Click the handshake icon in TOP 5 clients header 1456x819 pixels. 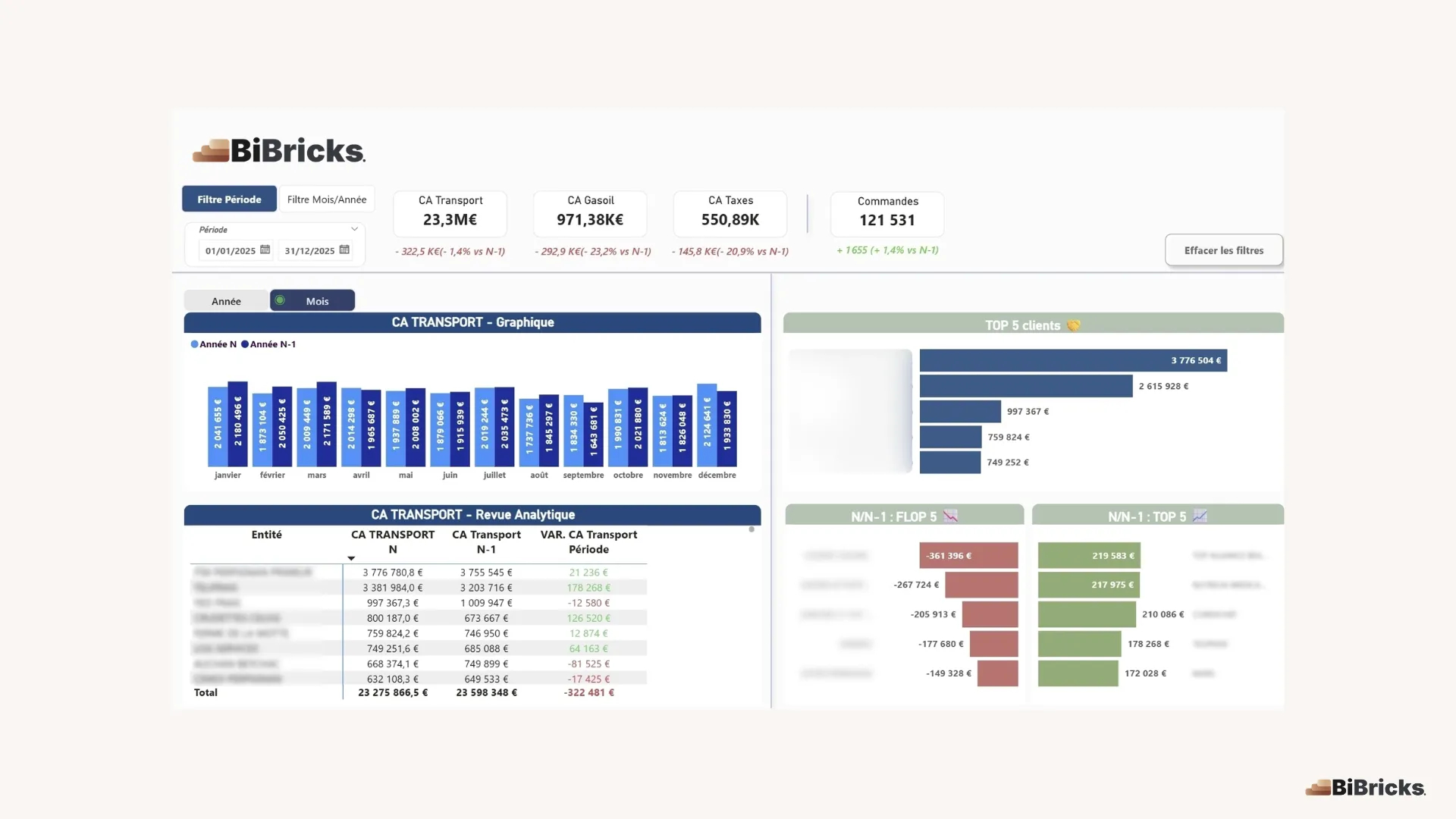point(1073,325)
